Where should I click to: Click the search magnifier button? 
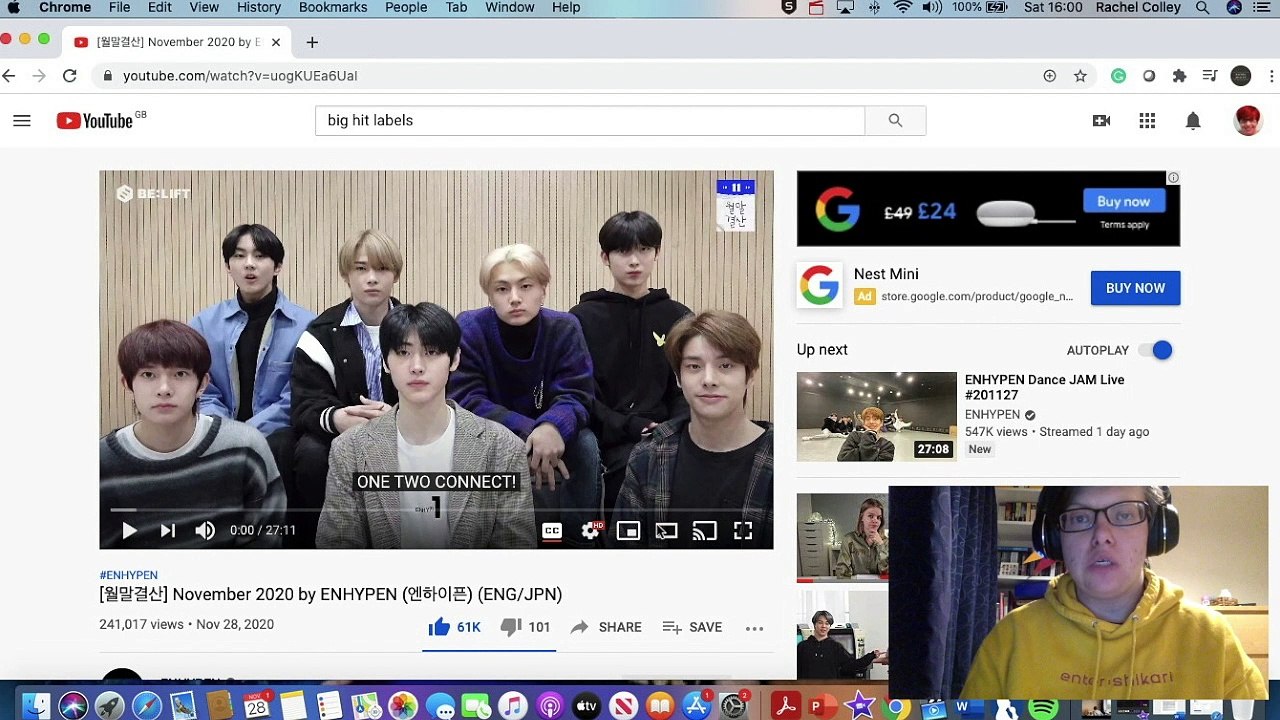pyautogui.click(x=895, y=120)
